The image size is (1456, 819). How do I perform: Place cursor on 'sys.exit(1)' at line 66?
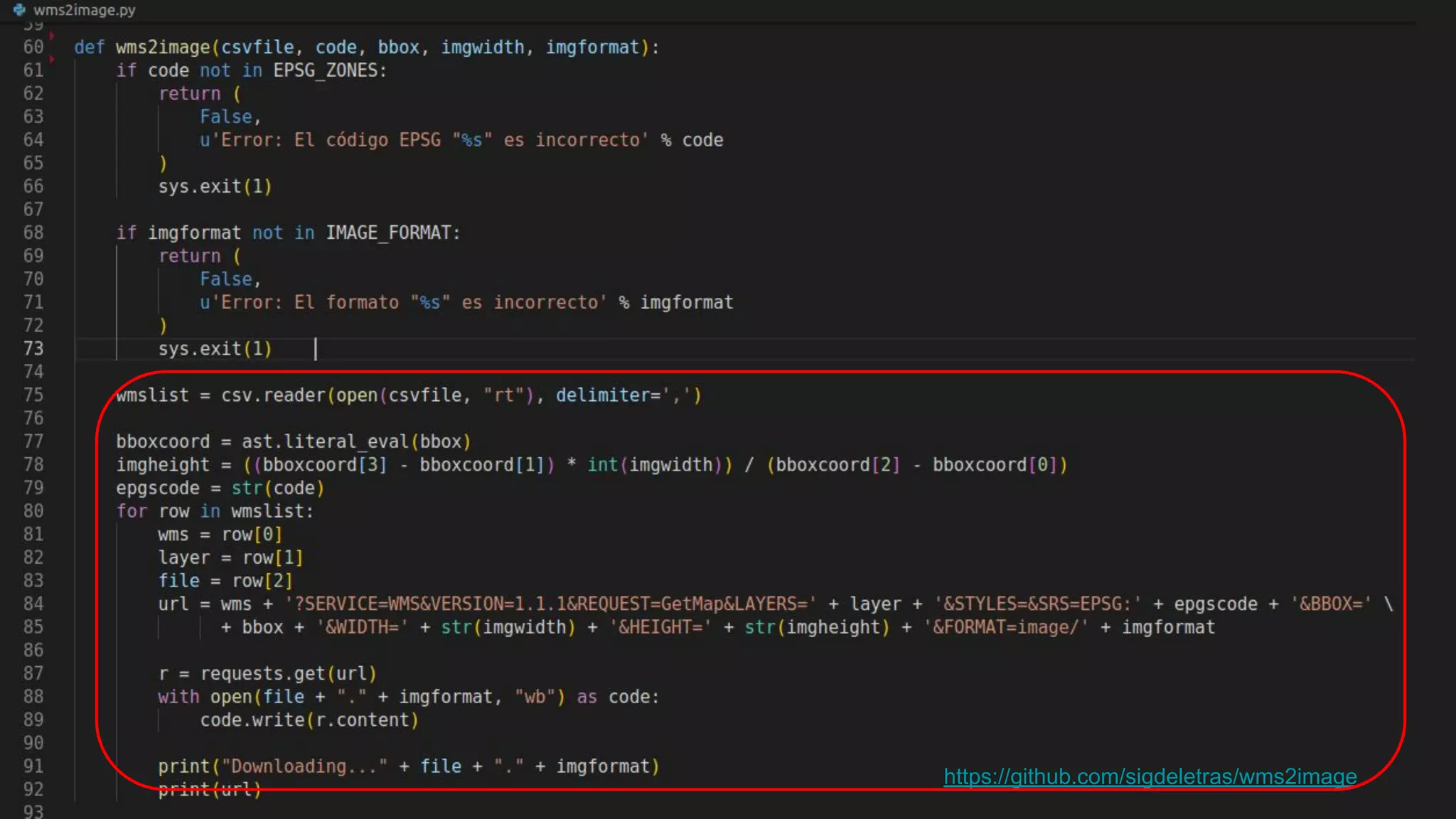pyautogui.click(x=215, y=186)
